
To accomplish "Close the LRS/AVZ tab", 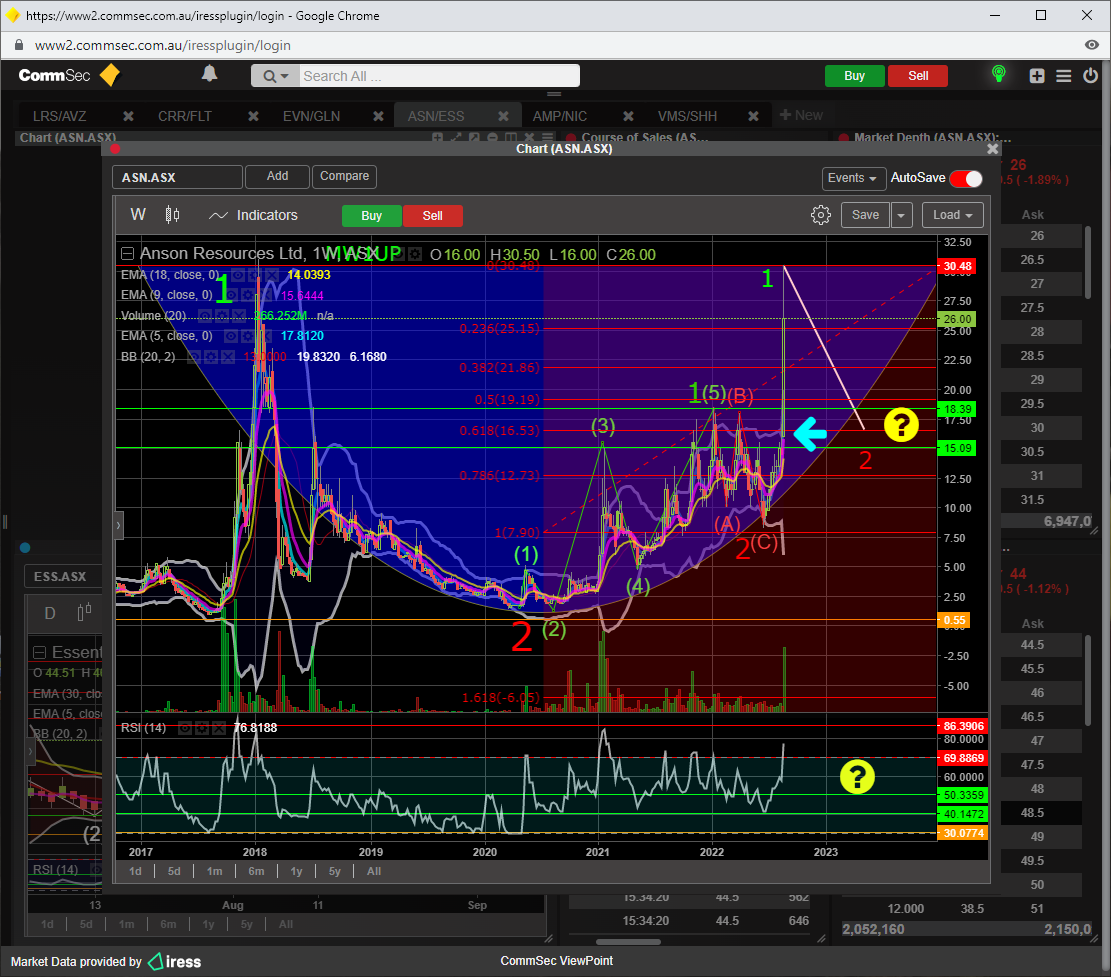I will click(128, 116).
